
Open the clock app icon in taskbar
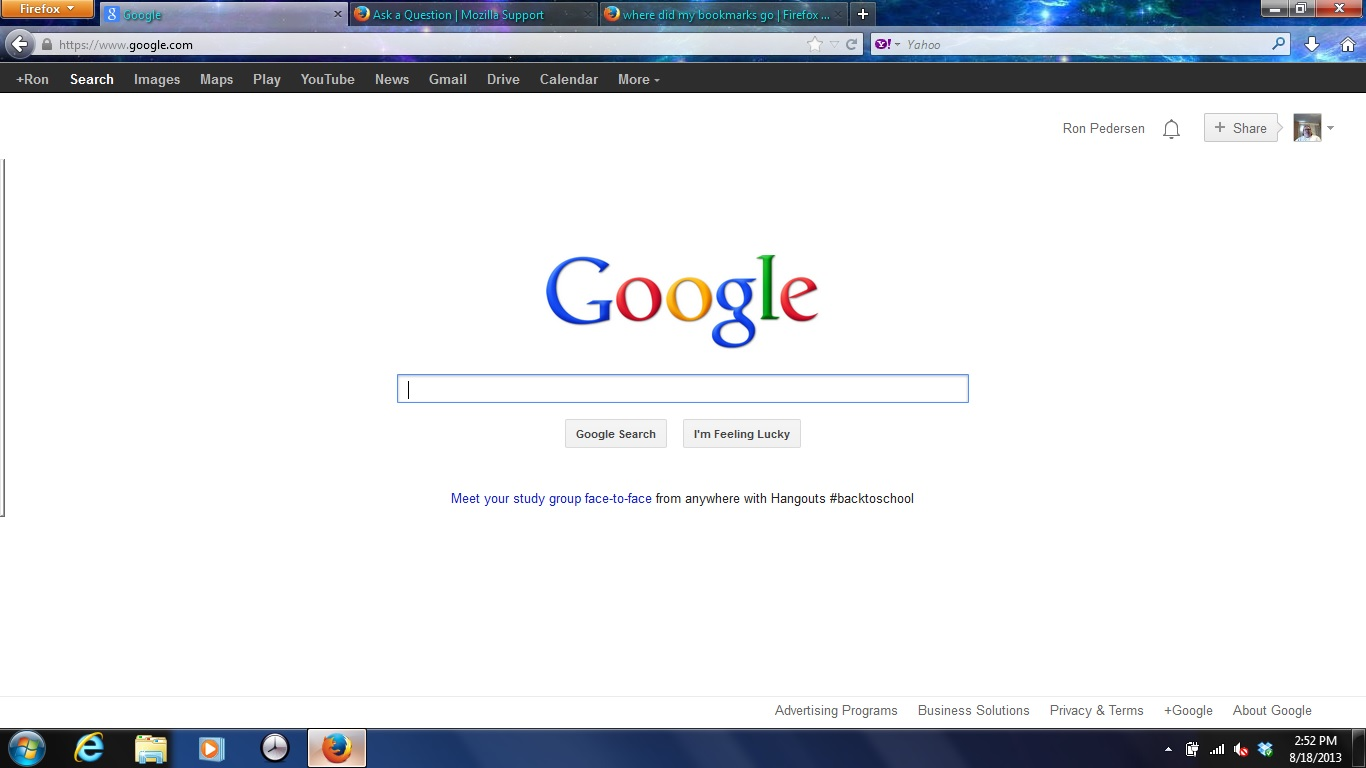coord(274,748)
